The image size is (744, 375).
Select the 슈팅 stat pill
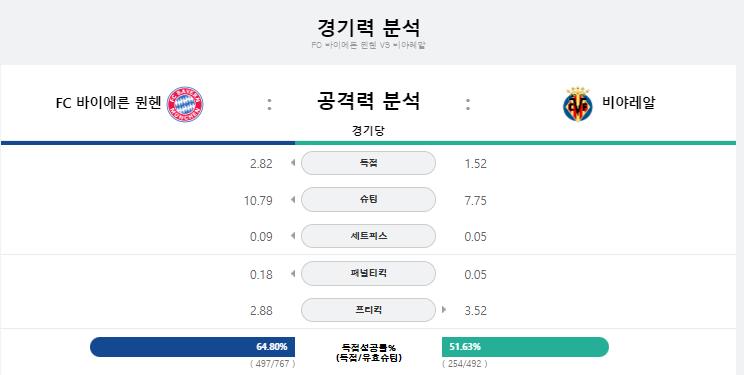368,200
